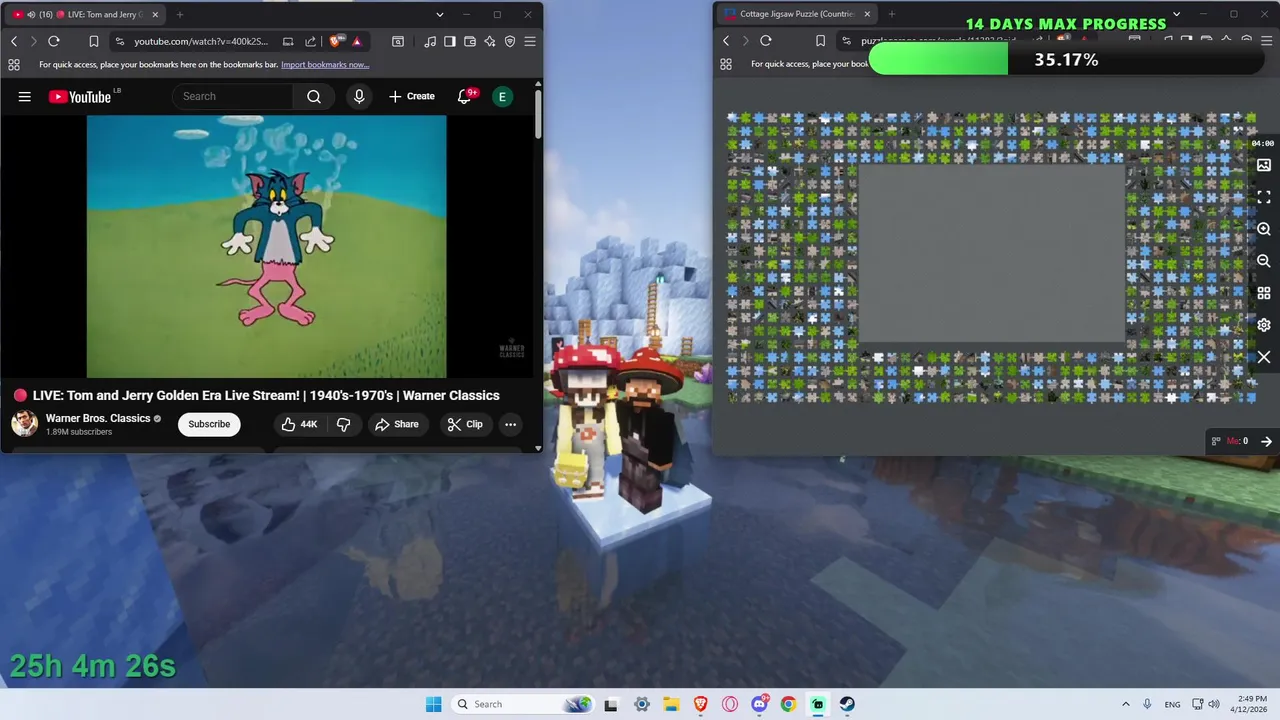Open Brave Wallet in the YouTube window
Image resolution: width=1280 pixels, height=720 pixels.
click(x=470, y=41)
